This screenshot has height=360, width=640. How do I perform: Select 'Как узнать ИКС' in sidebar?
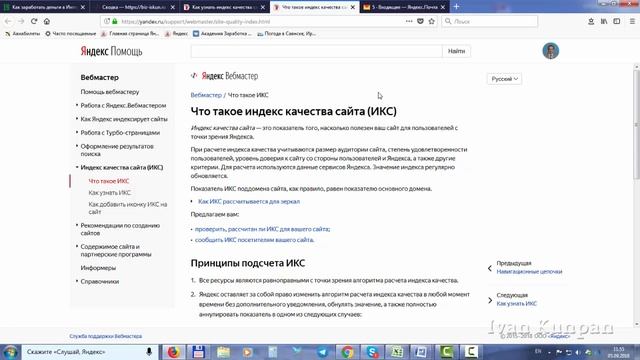[110, 193]
